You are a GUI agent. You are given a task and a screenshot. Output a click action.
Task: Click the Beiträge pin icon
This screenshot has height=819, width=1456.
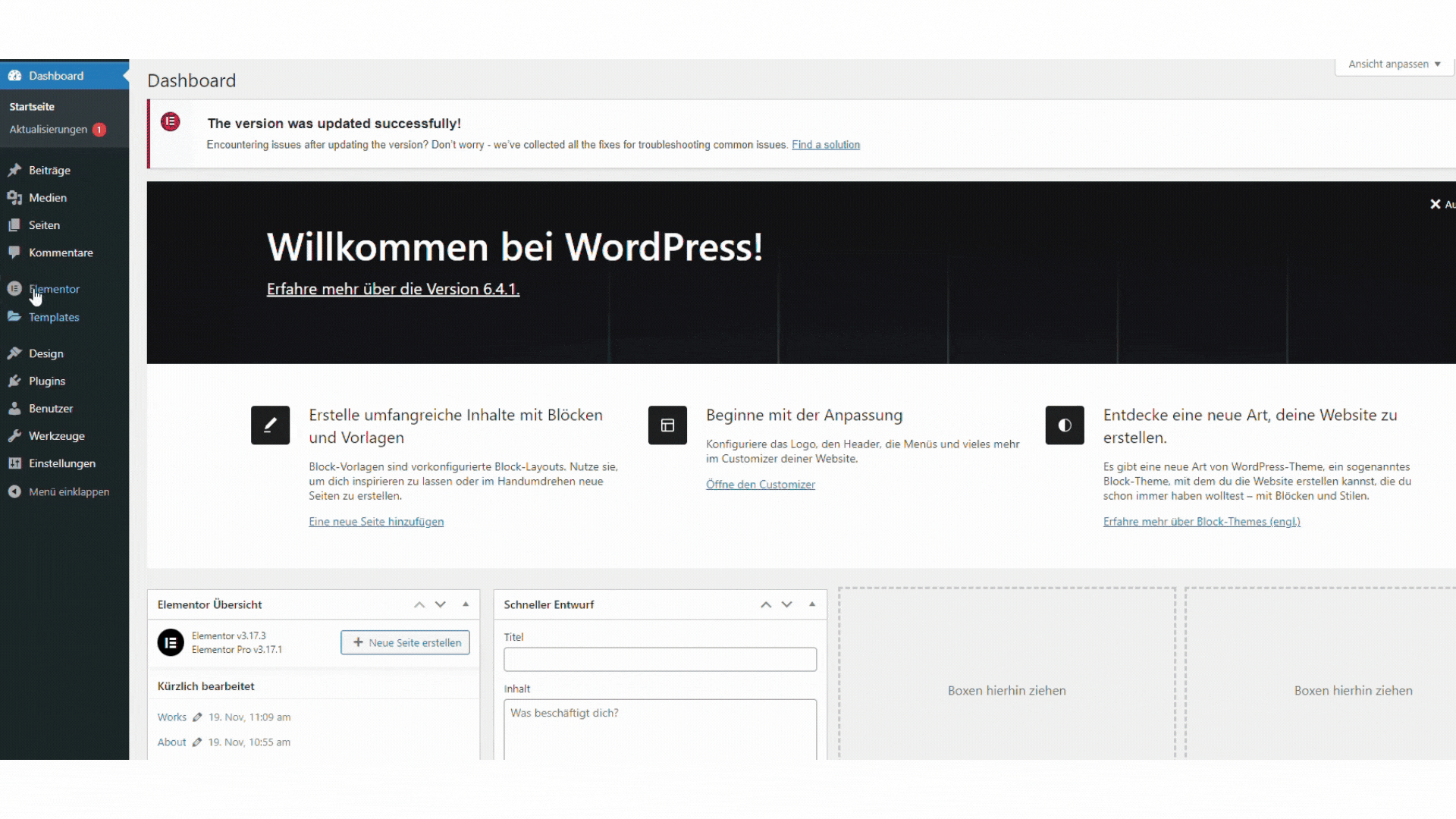(x=14, y=170)
